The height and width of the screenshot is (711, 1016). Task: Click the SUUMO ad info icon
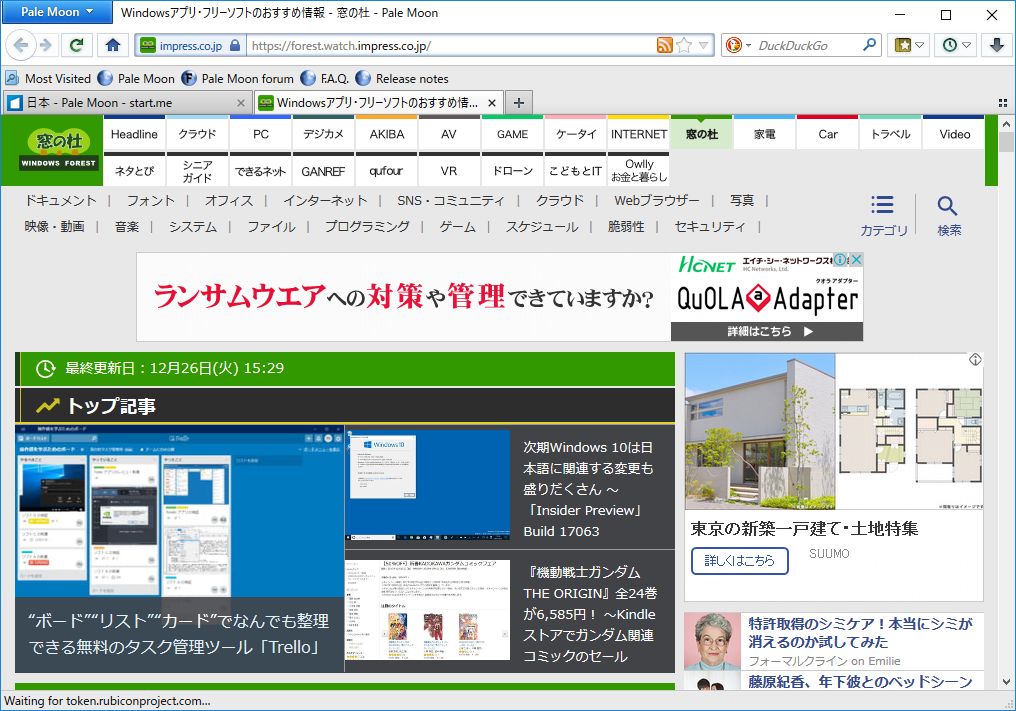[975, 360]
